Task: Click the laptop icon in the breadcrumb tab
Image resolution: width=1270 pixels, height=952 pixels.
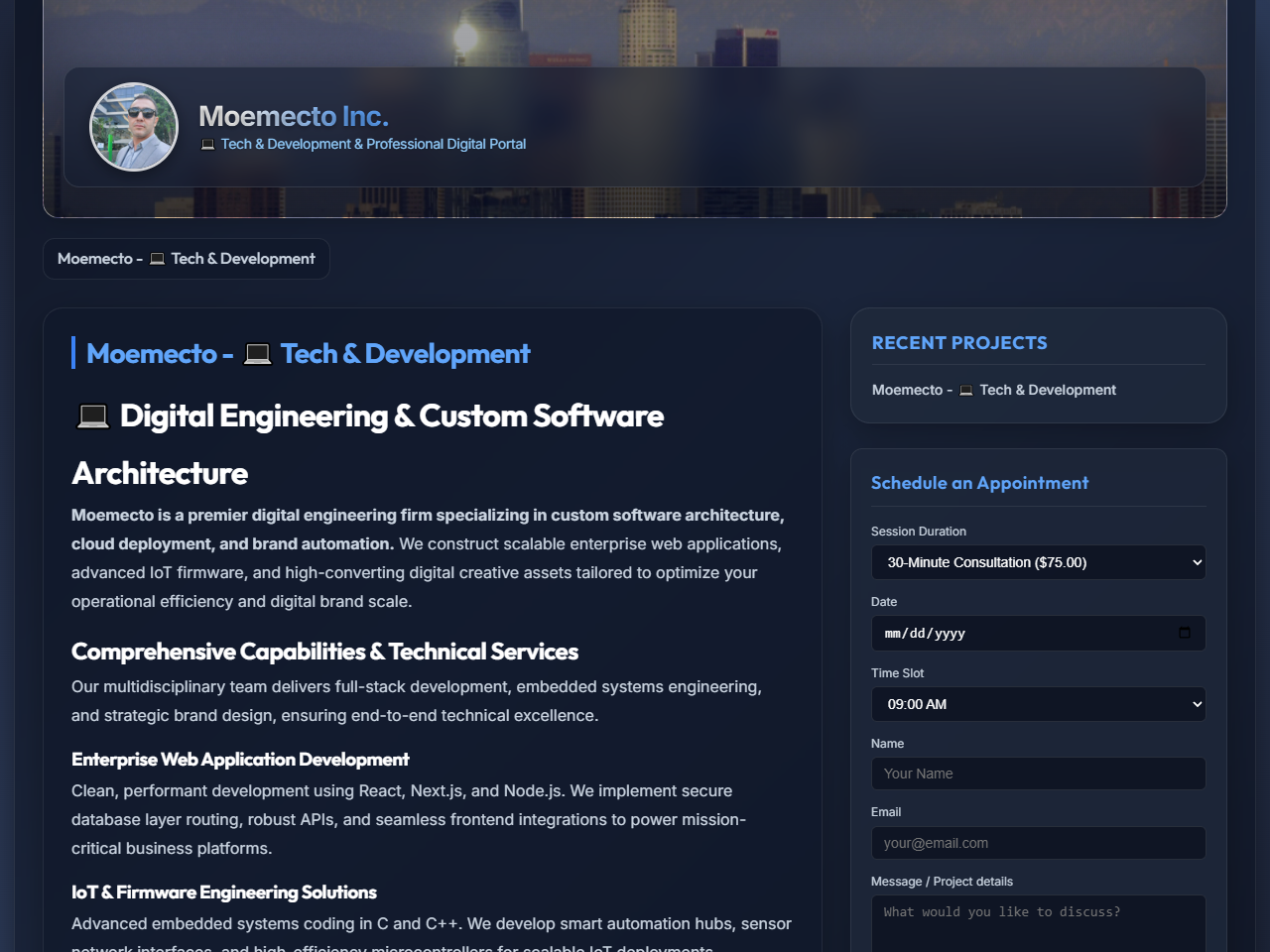Action: [157, 259]
